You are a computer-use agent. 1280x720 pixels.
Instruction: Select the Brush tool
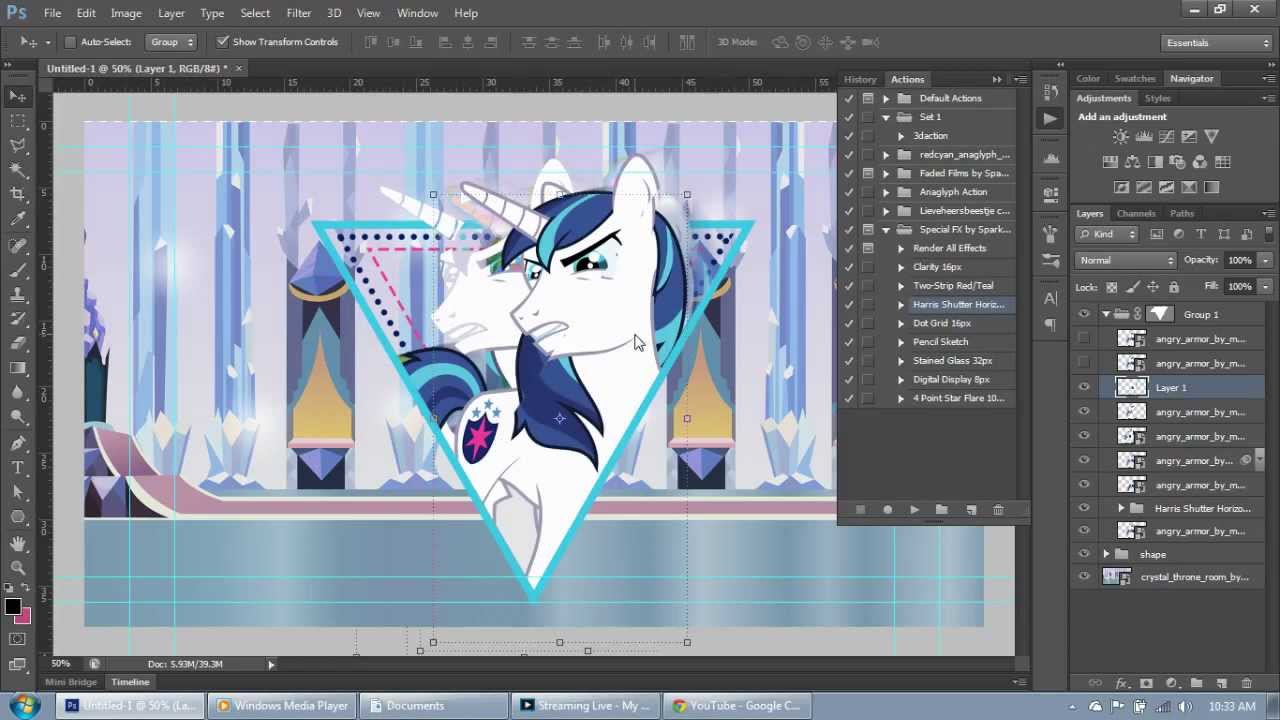coord(18,270)
